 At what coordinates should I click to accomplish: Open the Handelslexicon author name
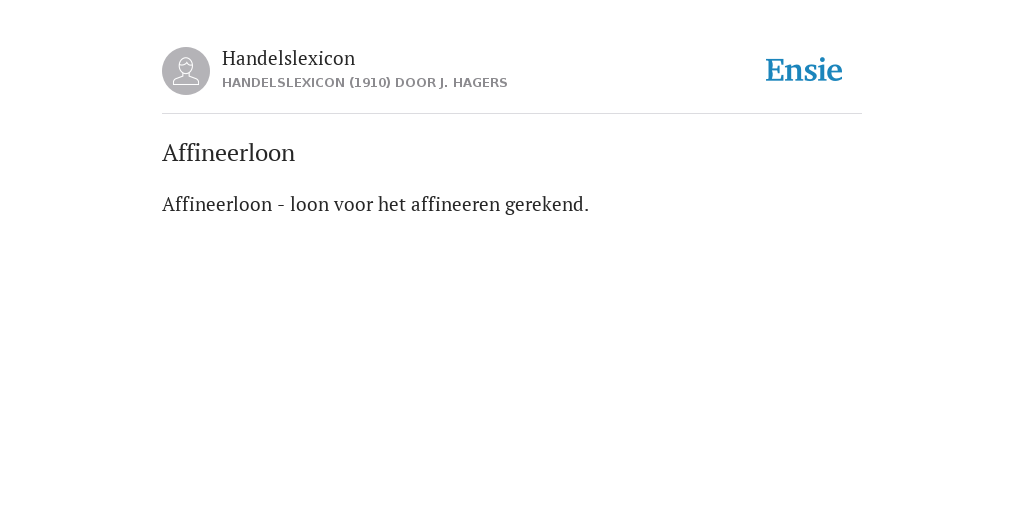tap(289, 58)
